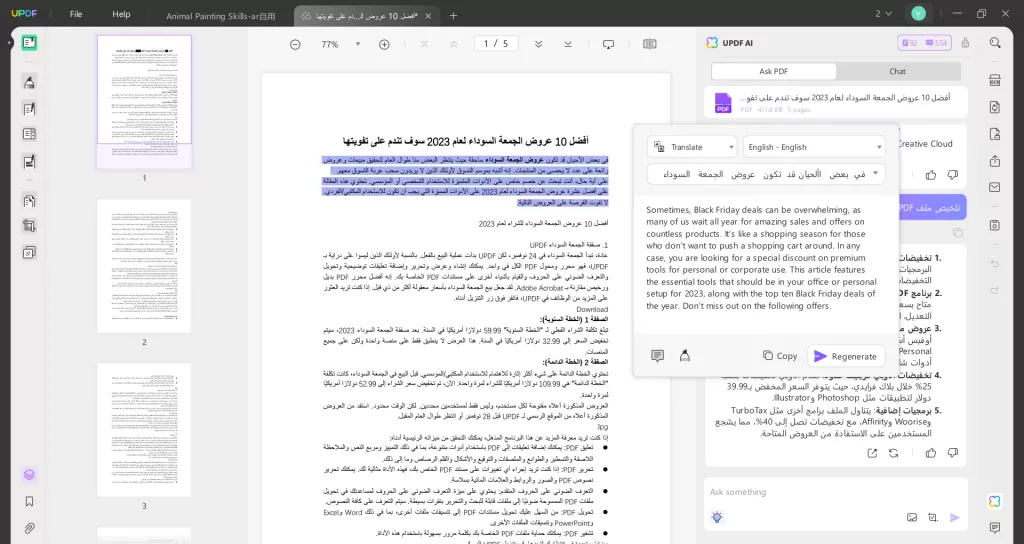Dislike the bottom AI summary response
This screenshot has height=544, width=1024.
(953, 453)
